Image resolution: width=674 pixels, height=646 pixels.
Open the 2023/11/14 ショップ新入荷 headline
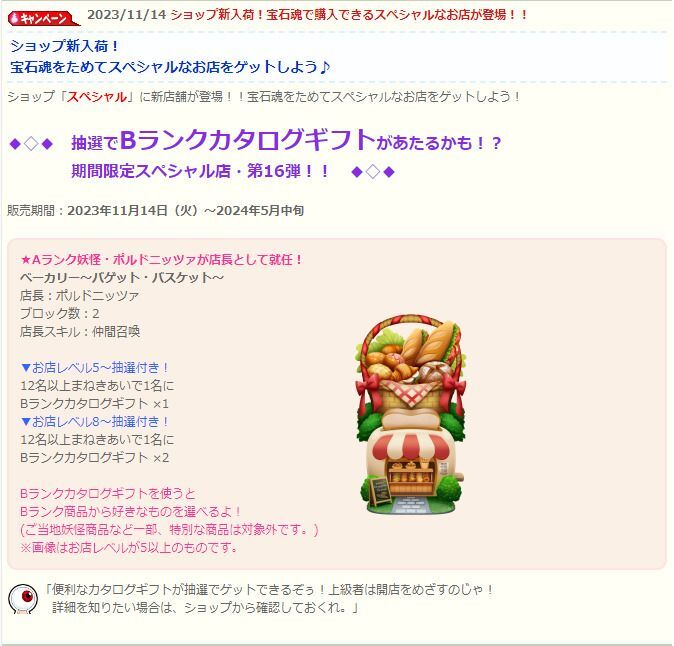click(307, 15)
